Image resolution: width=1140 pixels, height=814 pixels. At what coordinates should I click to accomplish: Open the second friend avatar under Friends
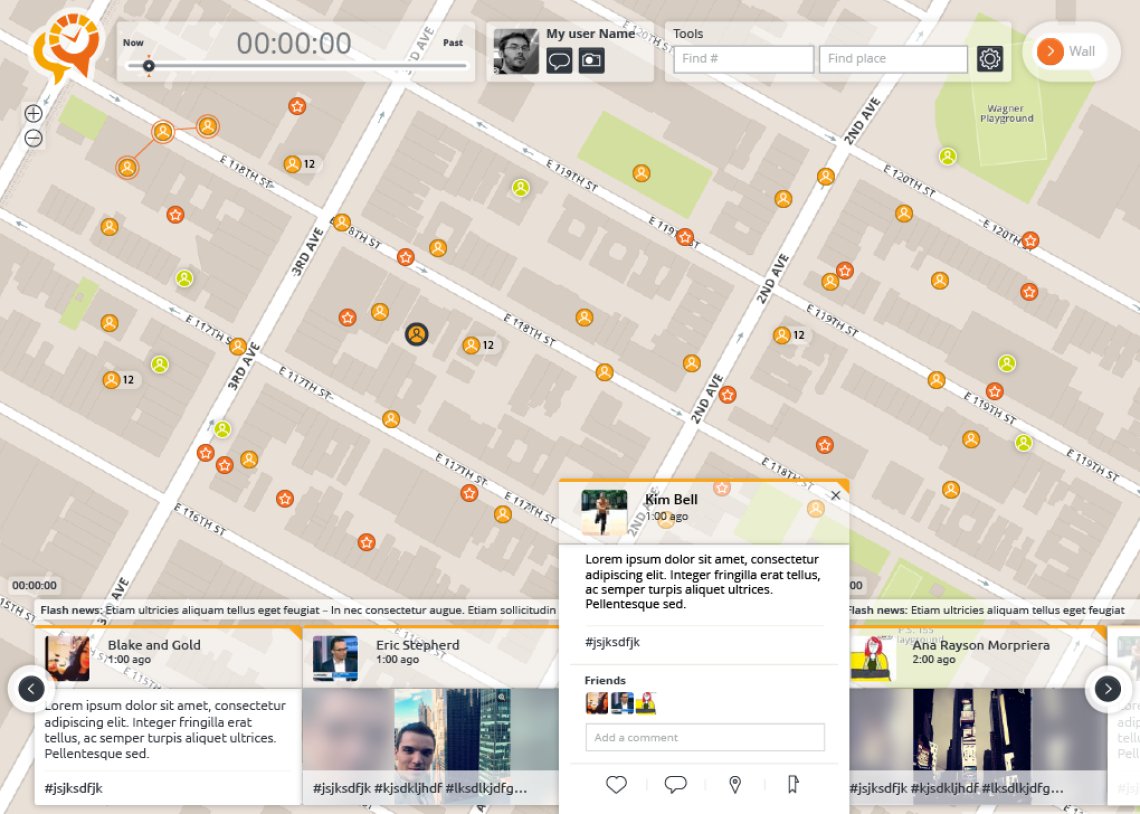click(x=622, y=703)
